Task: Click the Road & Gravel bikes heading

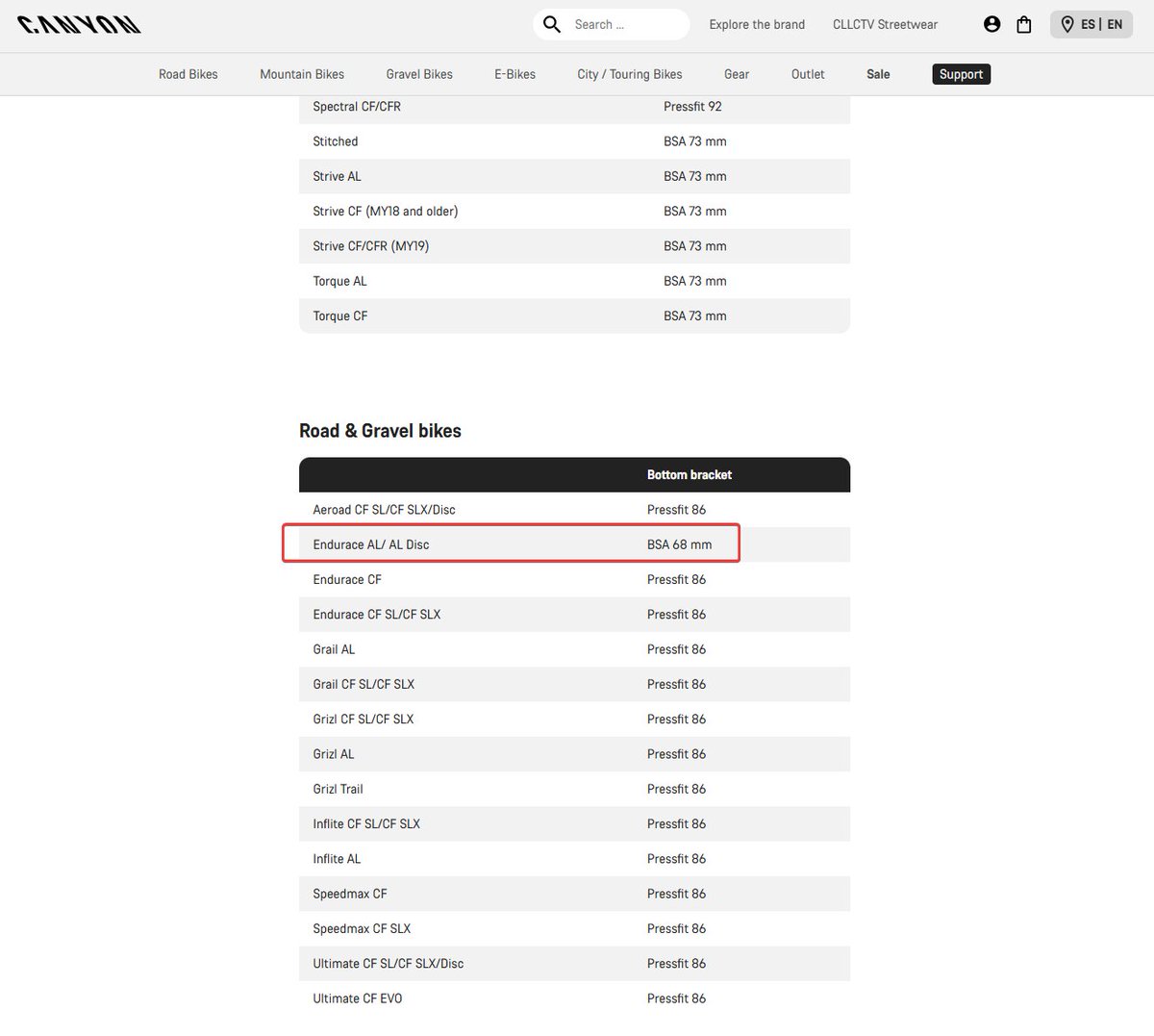Action: click(x=380, y=431)
